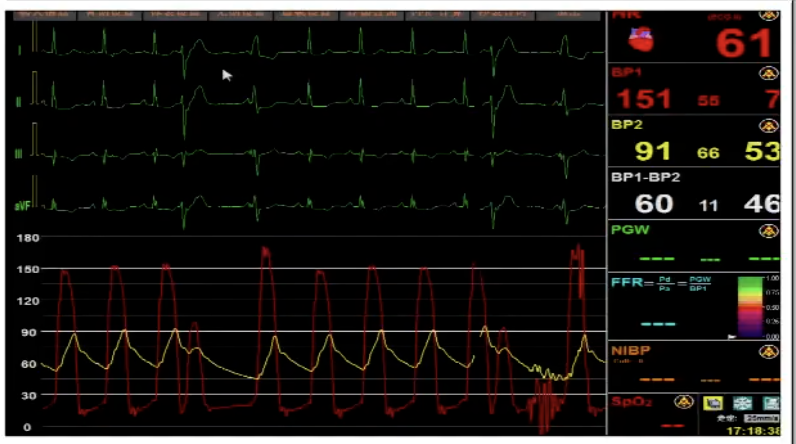796x444 pixels.
Task: Click the BP1 alarm bell icon
Action: pos(768,73)
